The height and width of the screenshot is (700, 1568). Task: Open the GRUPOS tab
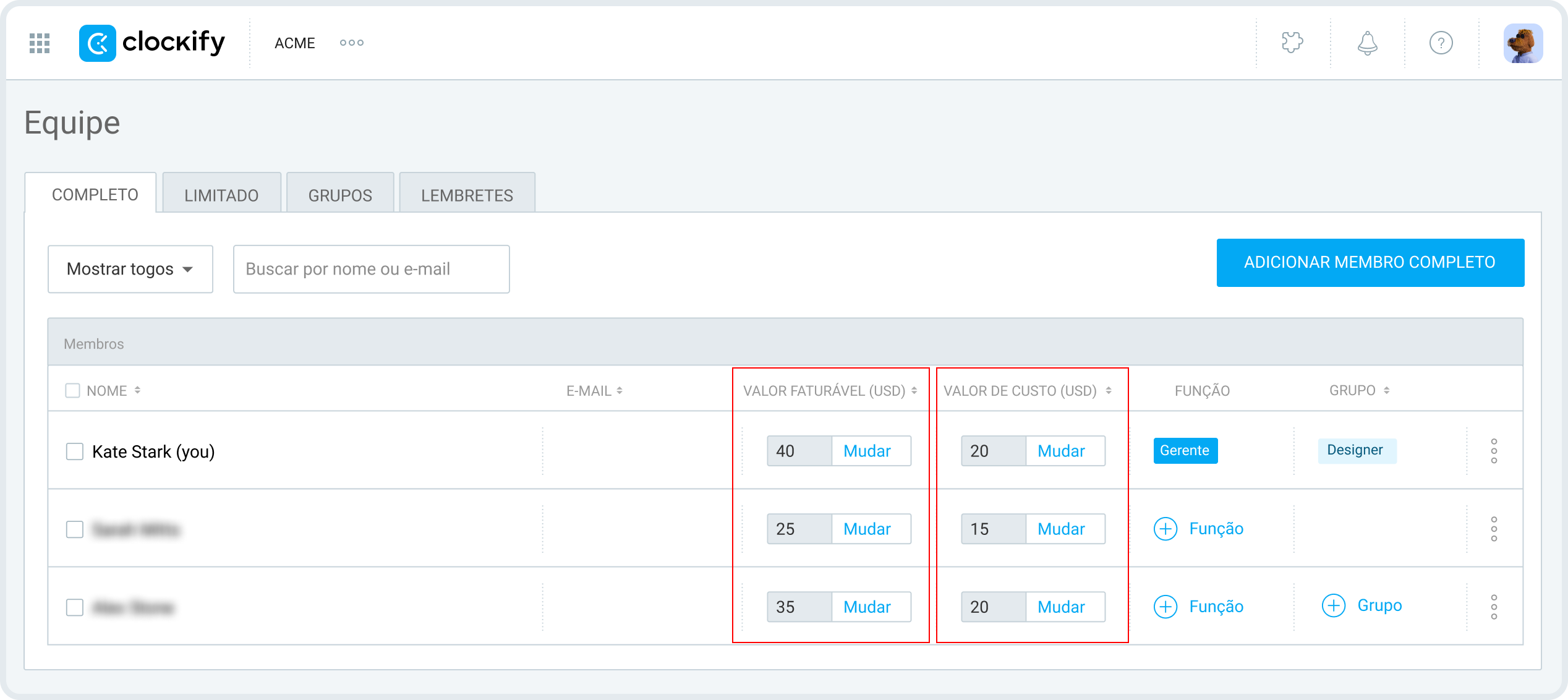pyautogui.click(x=340, y=195)
